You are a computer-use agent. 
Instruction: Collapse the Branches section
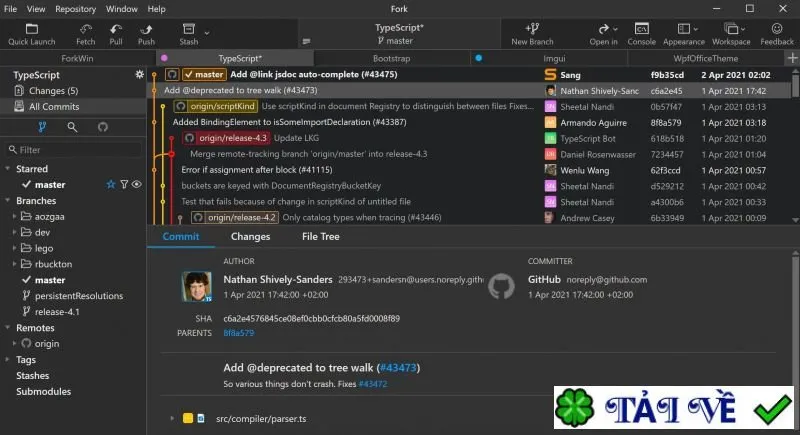pos(8,200)
